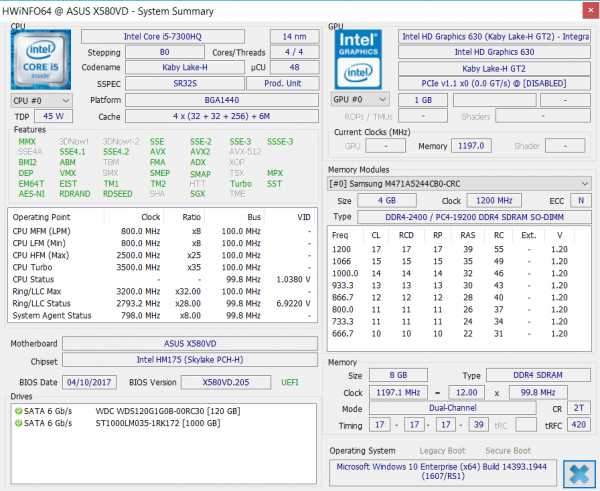Click the Intel Graphics GPU logo
The height and width of the screenshot is (491, 600).
point(358,60)
